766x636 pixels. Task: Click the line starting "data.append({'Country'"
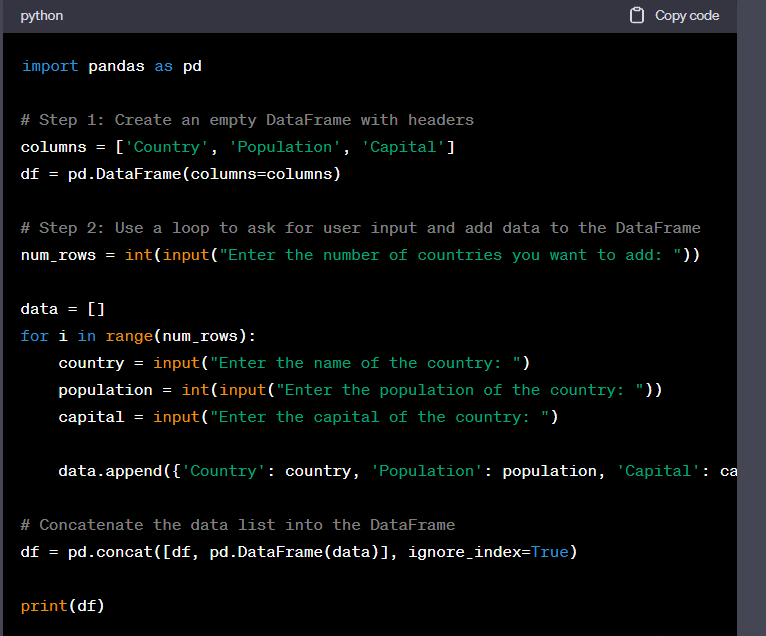(x=398, y=470)
